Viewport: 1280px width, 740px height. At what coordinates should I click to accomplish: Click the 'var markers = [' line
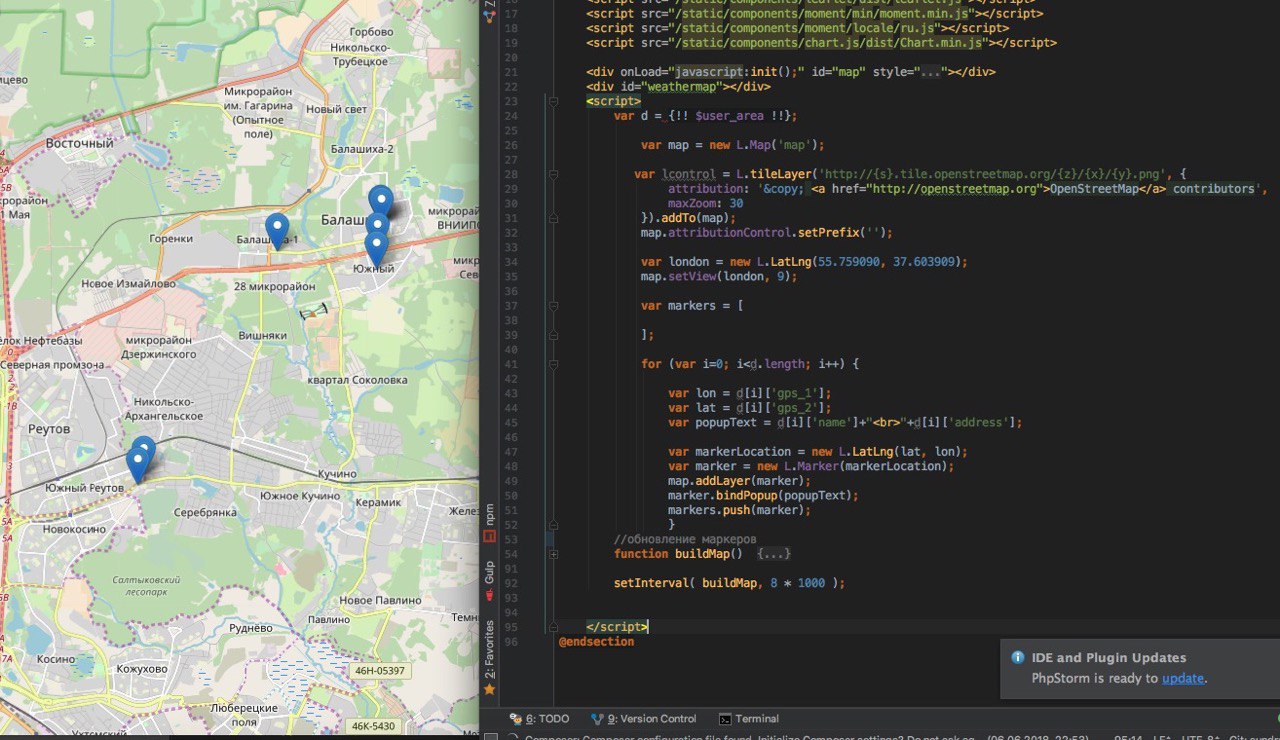click(x=692, y=306)
